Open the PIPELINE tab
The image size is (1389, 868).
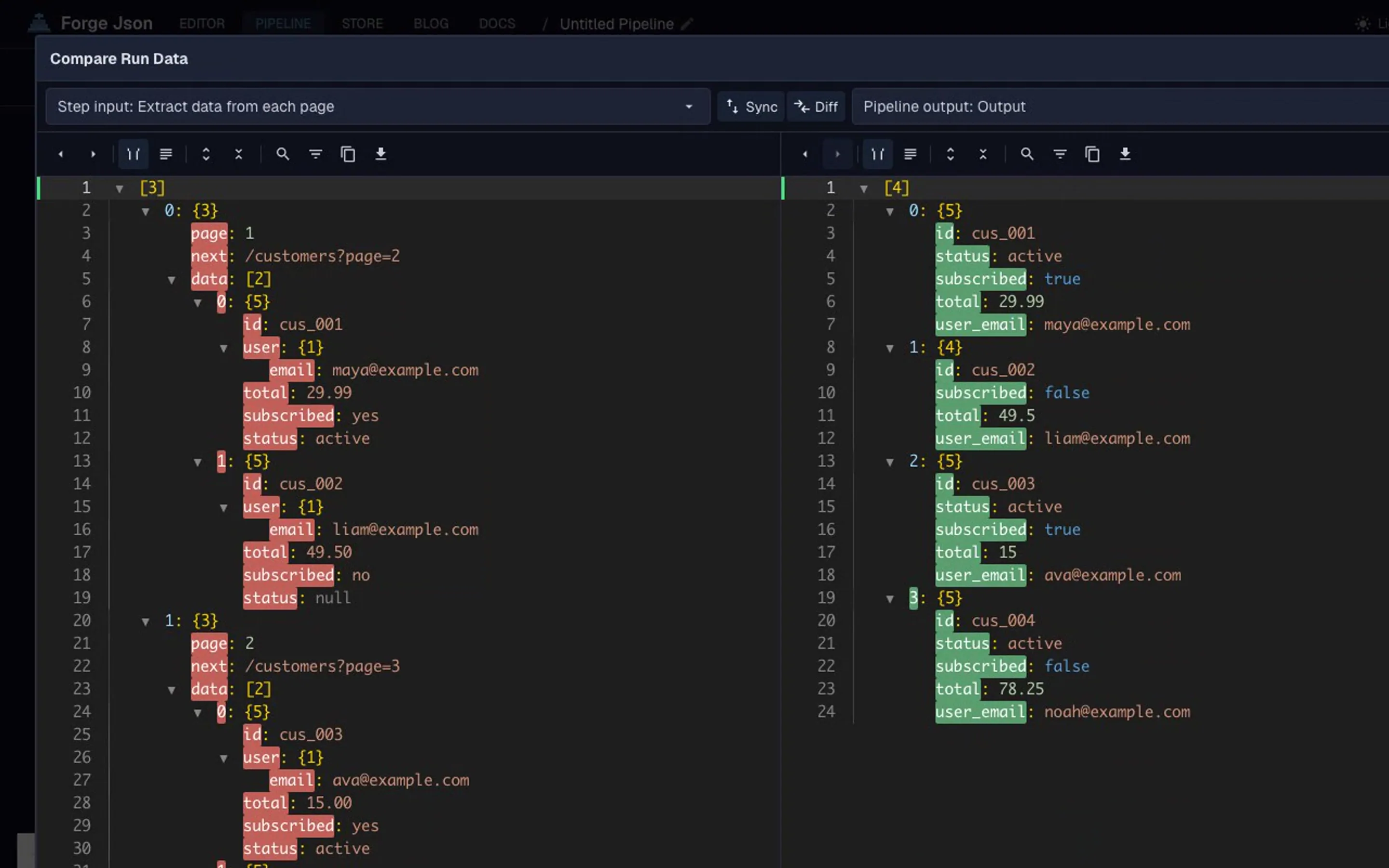point(283,24)
